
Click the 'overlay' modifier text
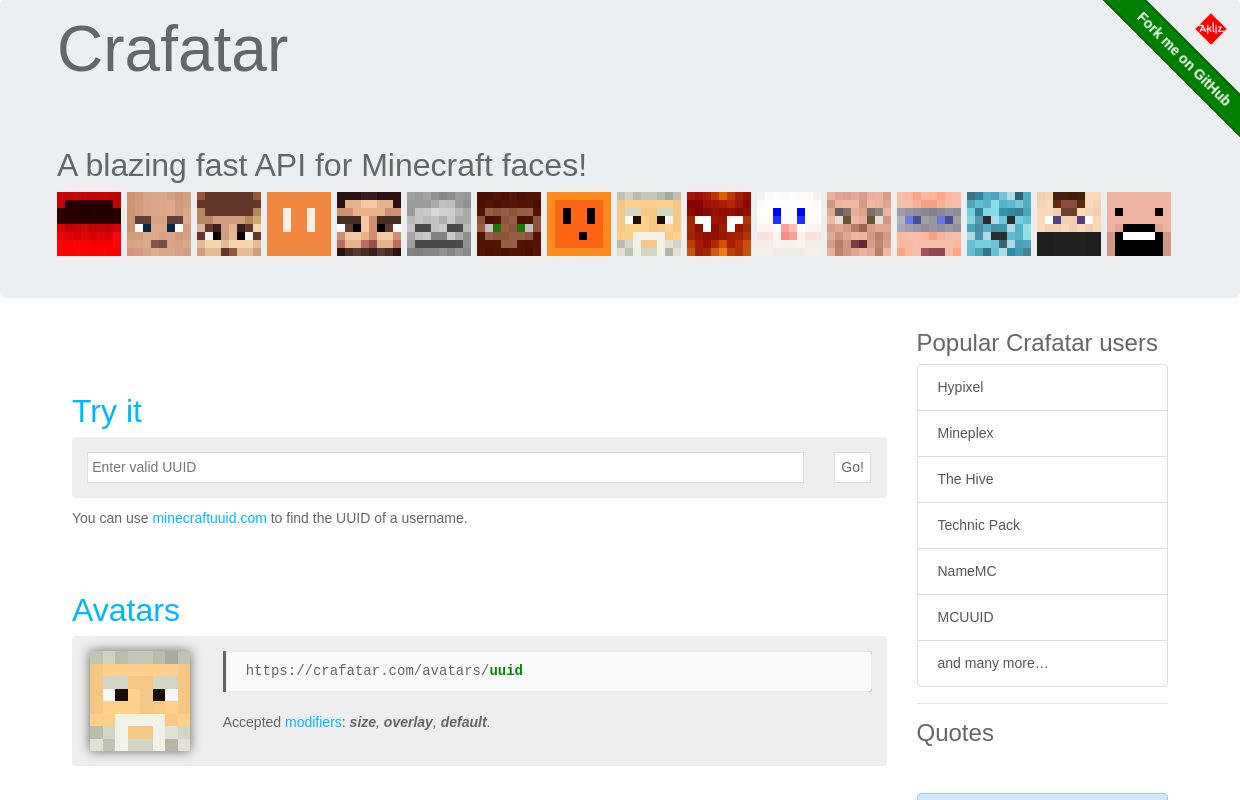click(x=408, y=722)
